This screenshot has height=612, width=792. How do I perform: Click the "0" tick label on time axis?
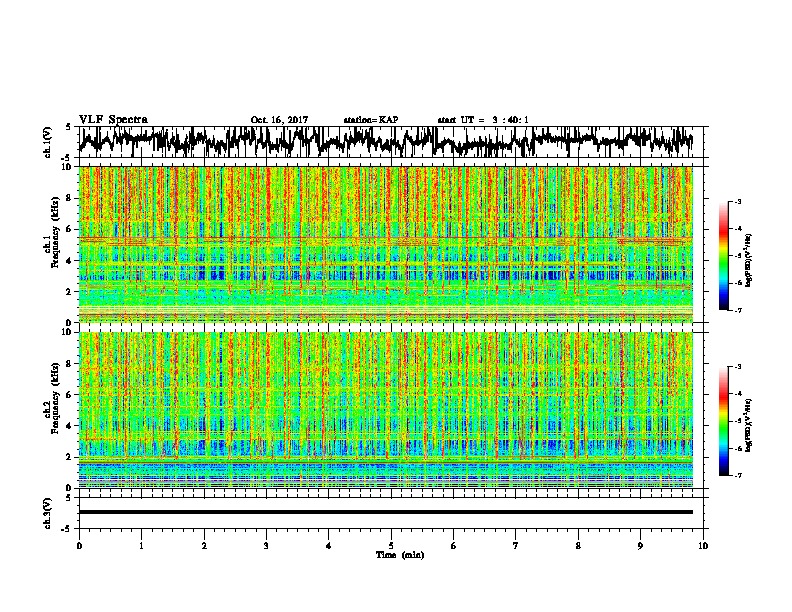79,546
